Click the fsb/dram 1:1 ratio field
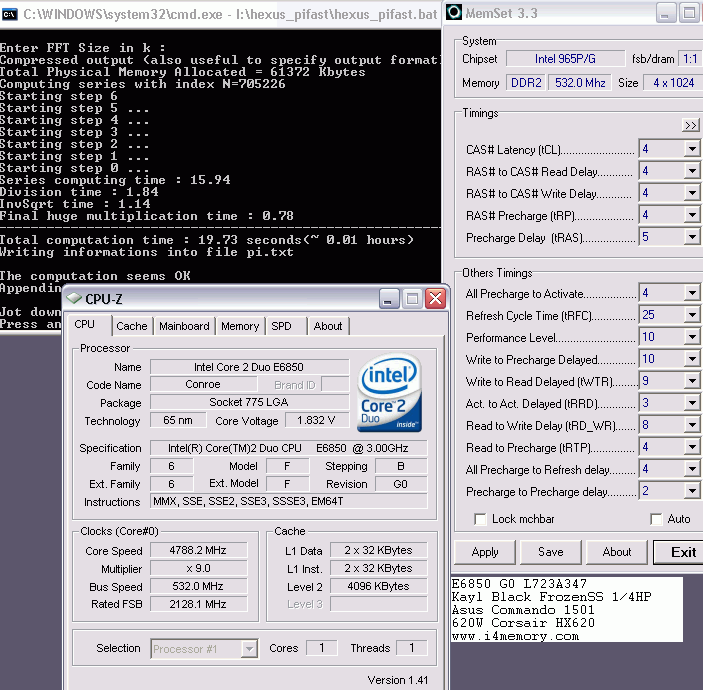Screen dimensions: 703x690 pos(690,59)
